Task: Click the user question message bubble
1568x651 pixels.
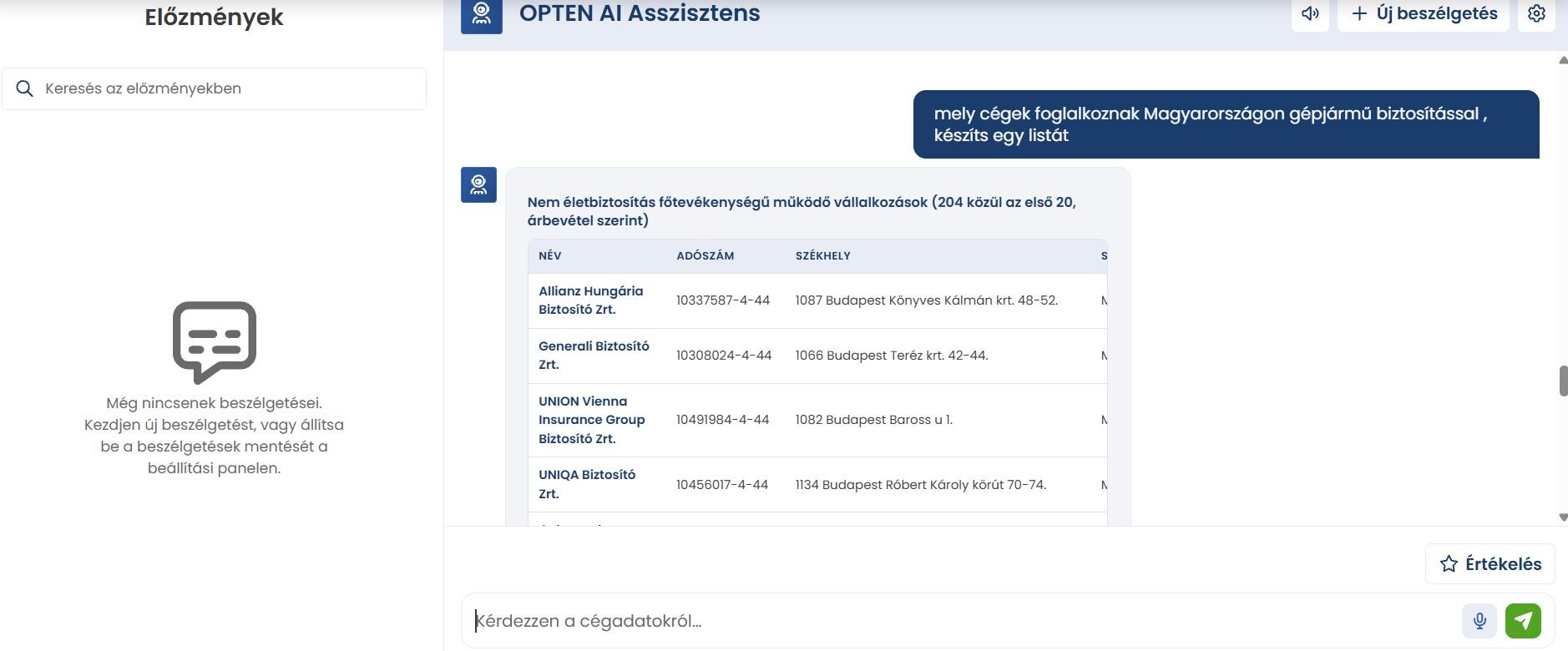Action: pos(1226,124)
